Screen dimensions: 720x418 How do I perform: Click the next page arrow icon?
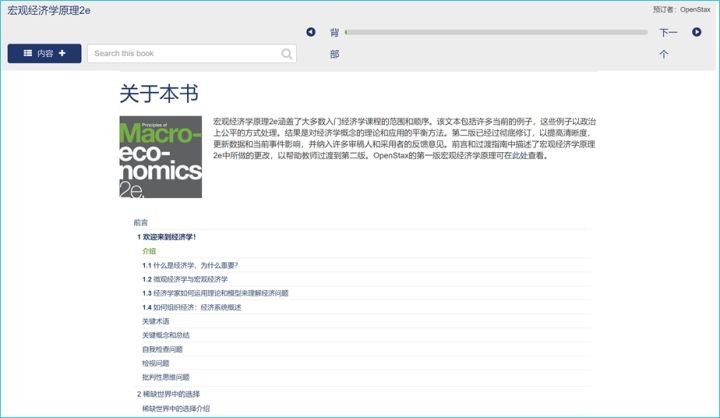pos(696,32)
